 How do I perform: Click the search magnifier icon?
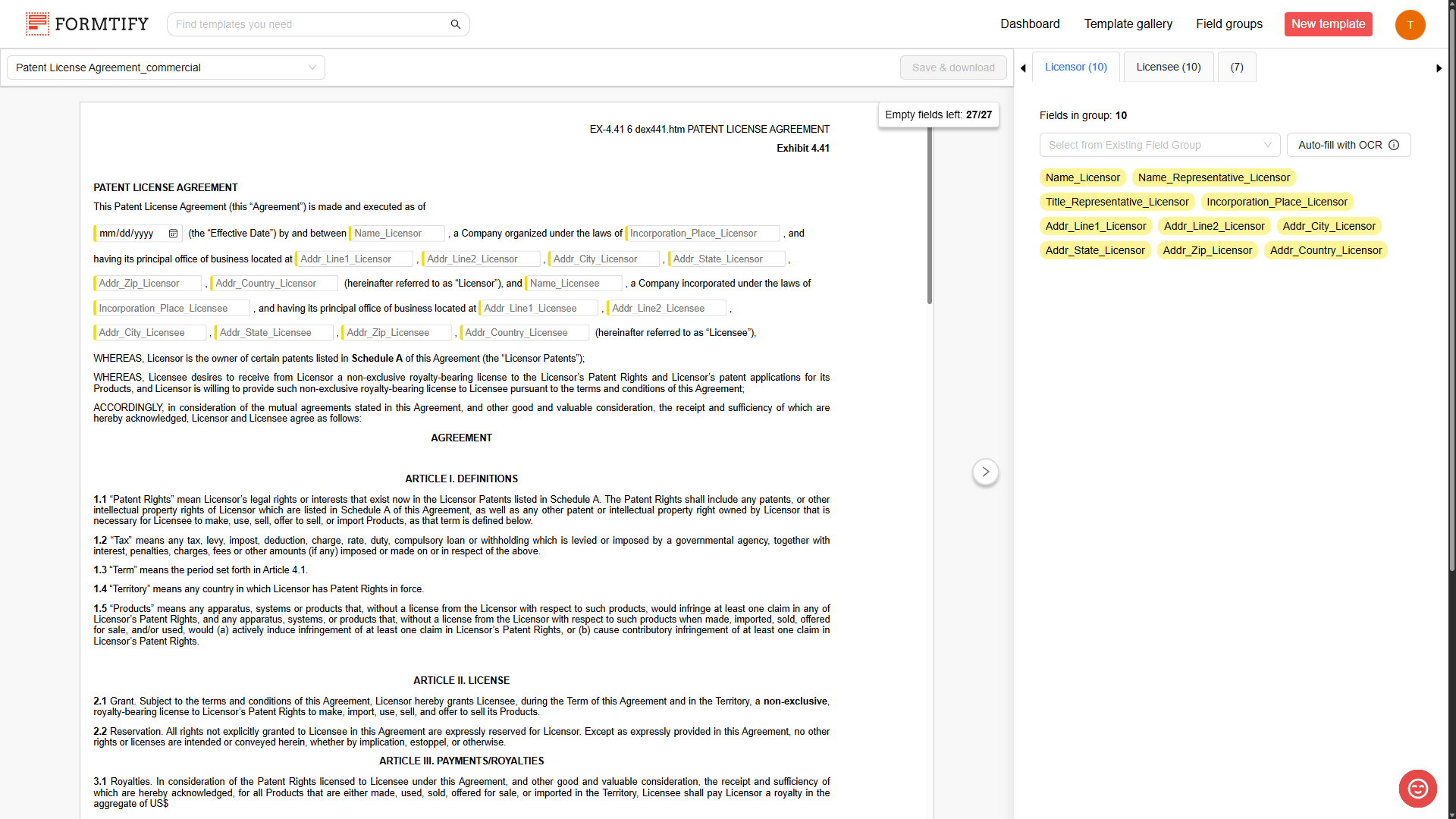point(455,24)
